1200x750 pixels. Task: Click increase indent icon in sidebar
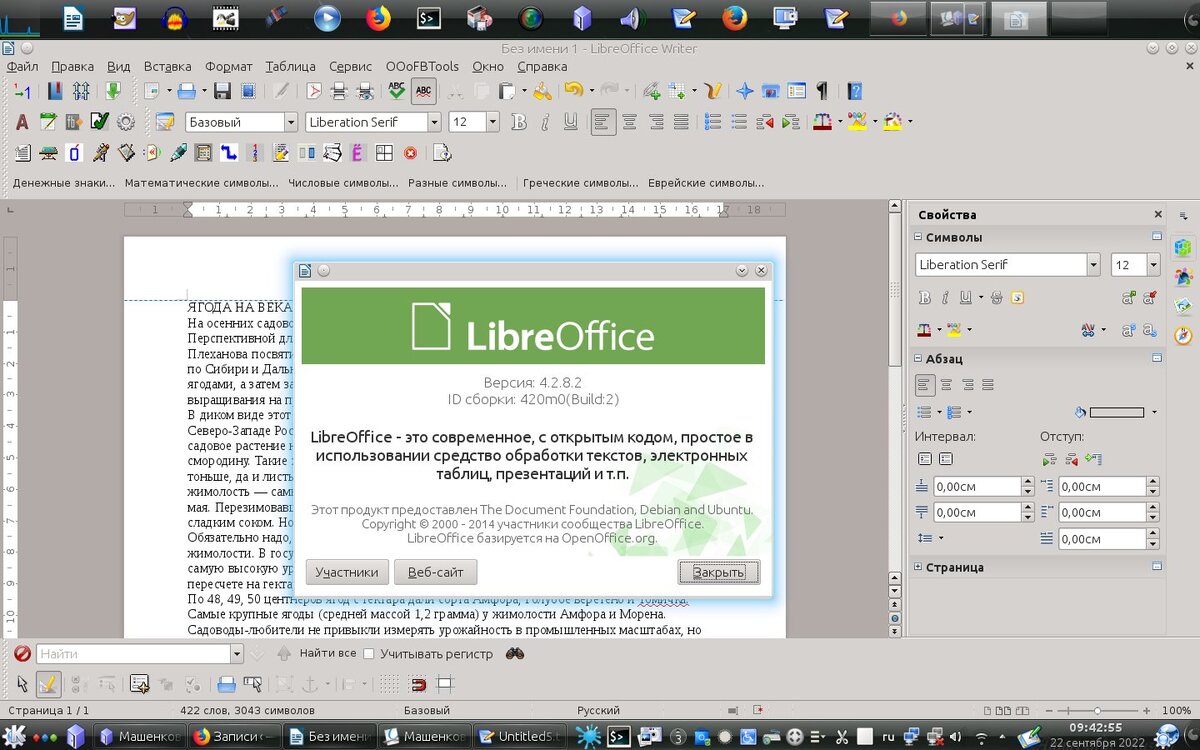pyautogui.click(x=1049, y=460)
